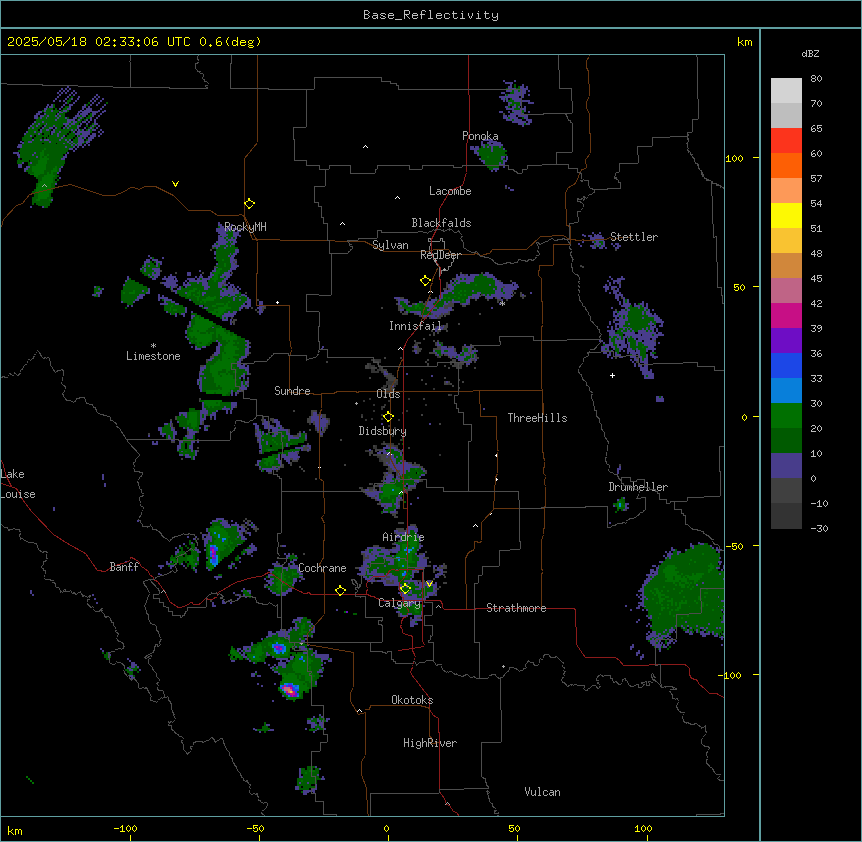Click the Lacombe label

tap(450, 191)
